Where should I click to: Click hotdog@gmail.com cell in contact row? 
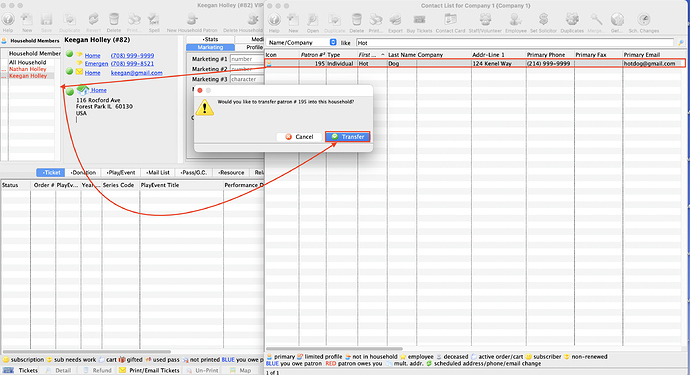(649, 63)
